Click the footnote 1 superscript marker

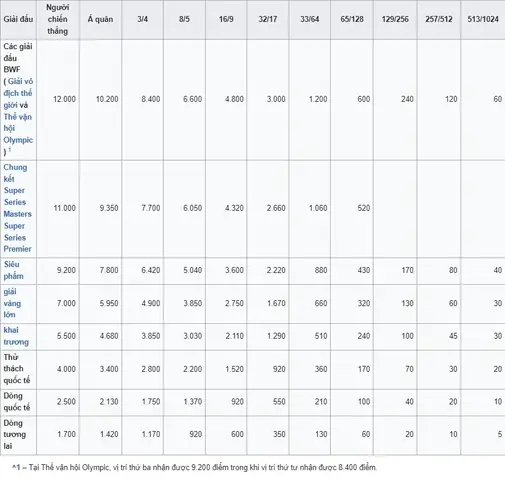[10, 149]
